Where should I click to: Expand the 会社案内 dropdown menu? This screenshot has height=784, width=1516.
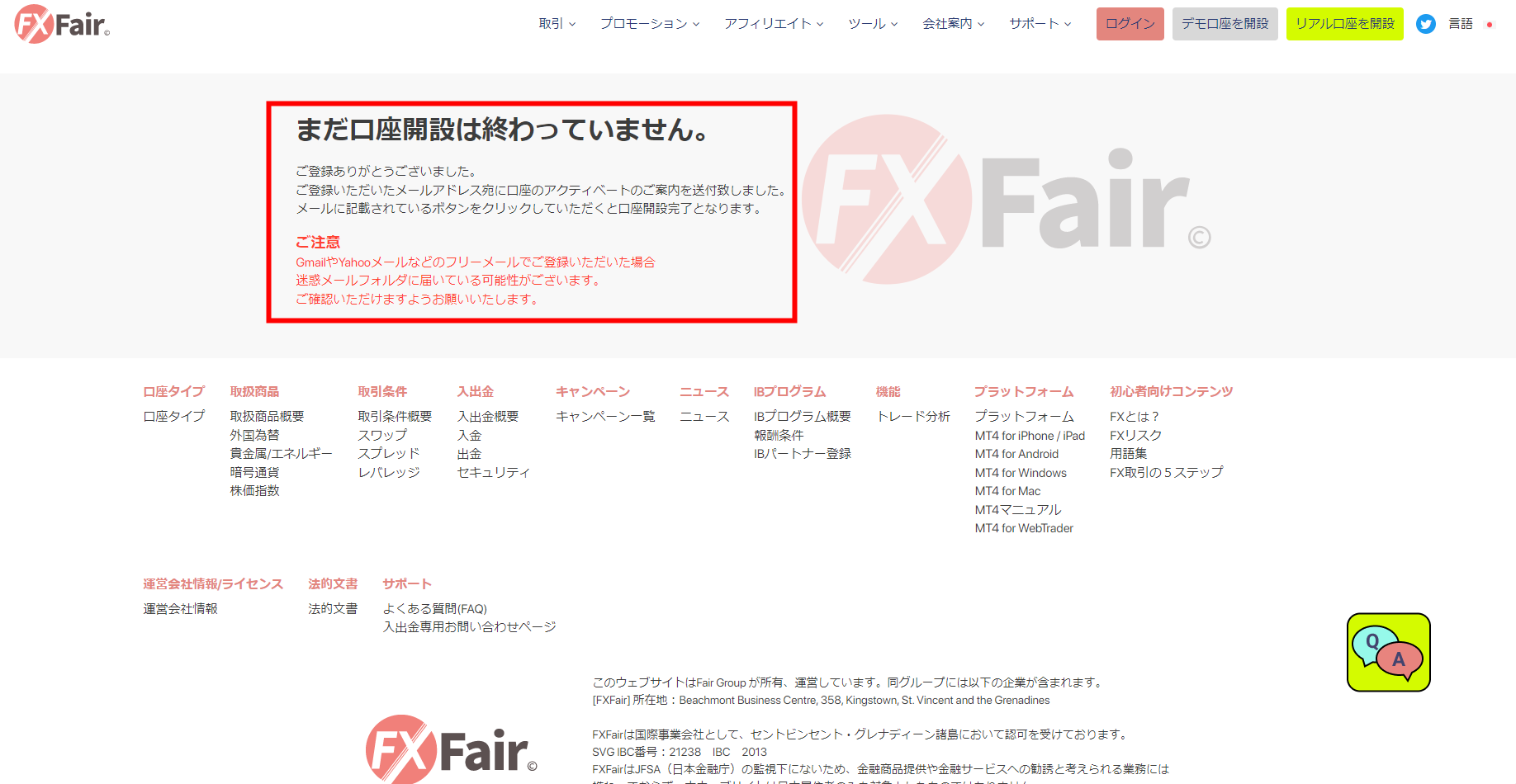[953, 24]
